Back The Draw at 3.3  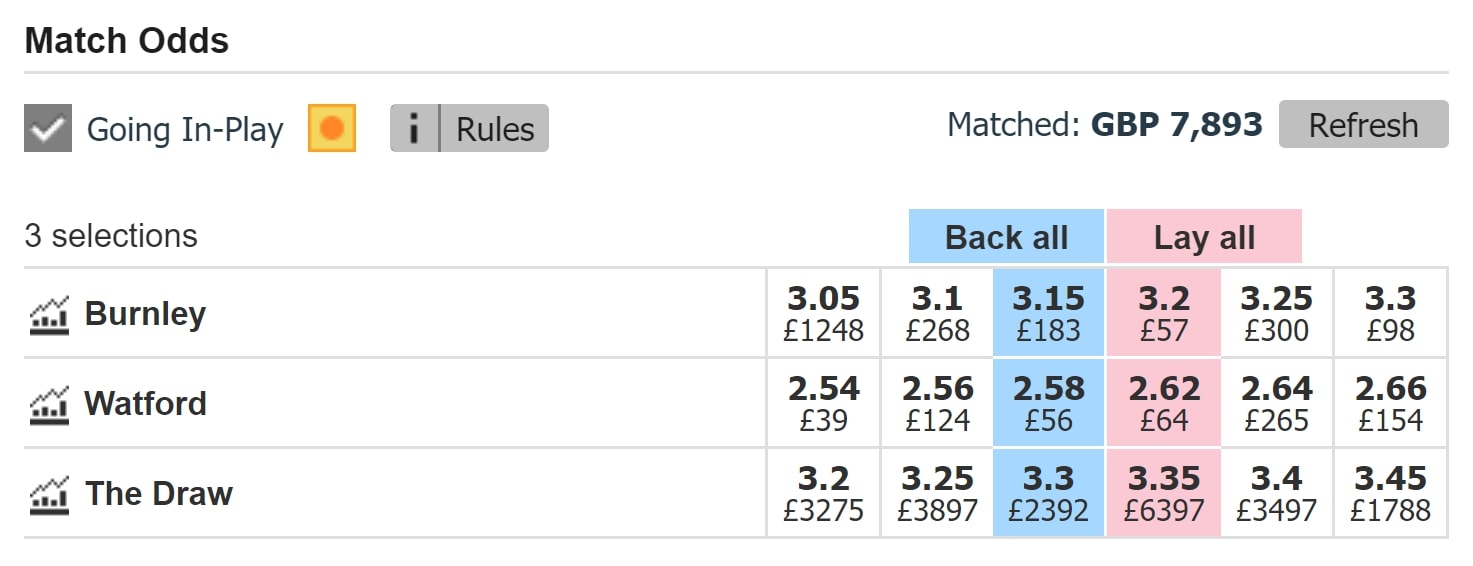click(x=1048, y=493)
